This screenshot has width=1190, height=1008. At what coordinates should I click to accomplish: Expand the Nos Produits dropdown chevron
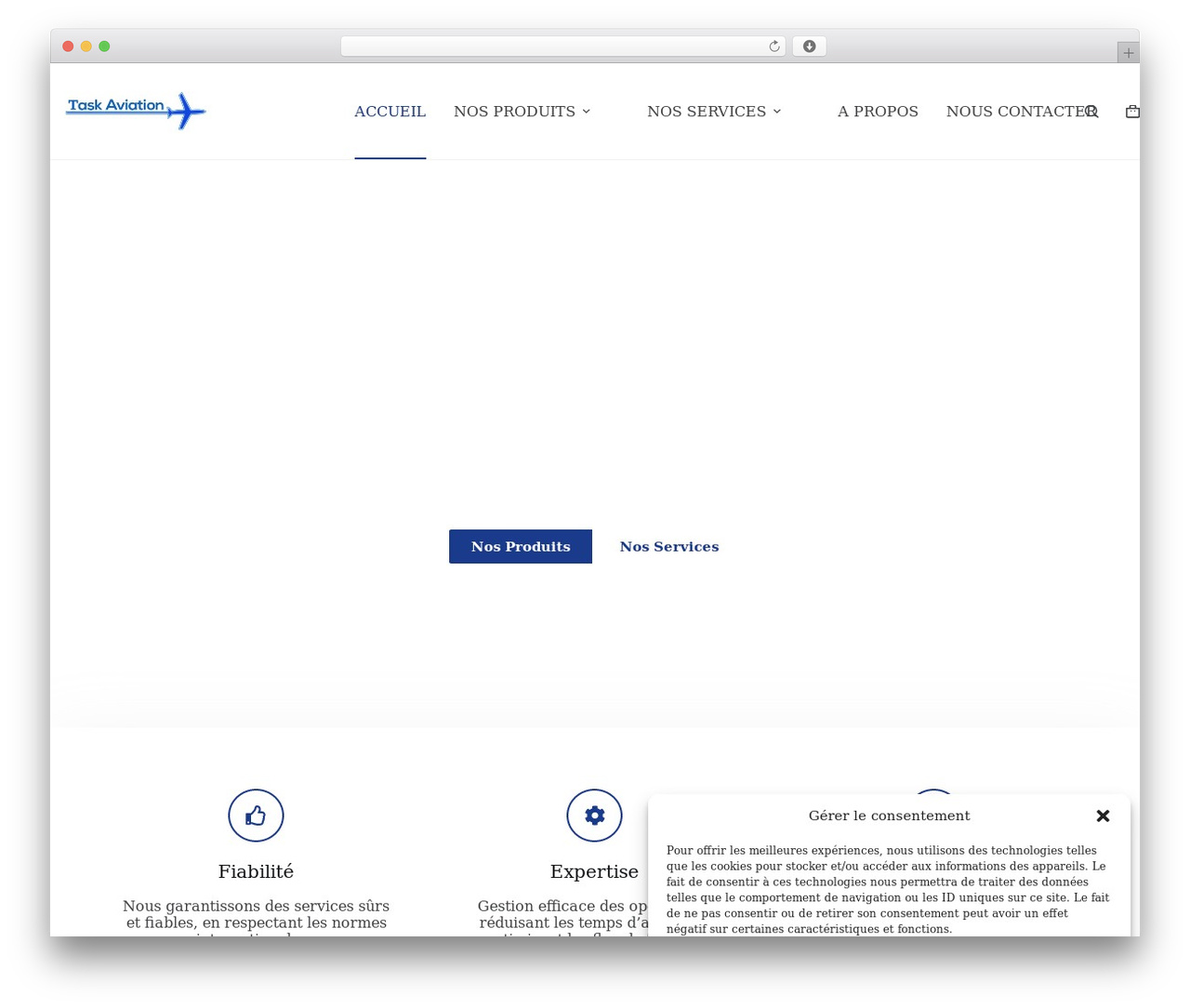587,112
